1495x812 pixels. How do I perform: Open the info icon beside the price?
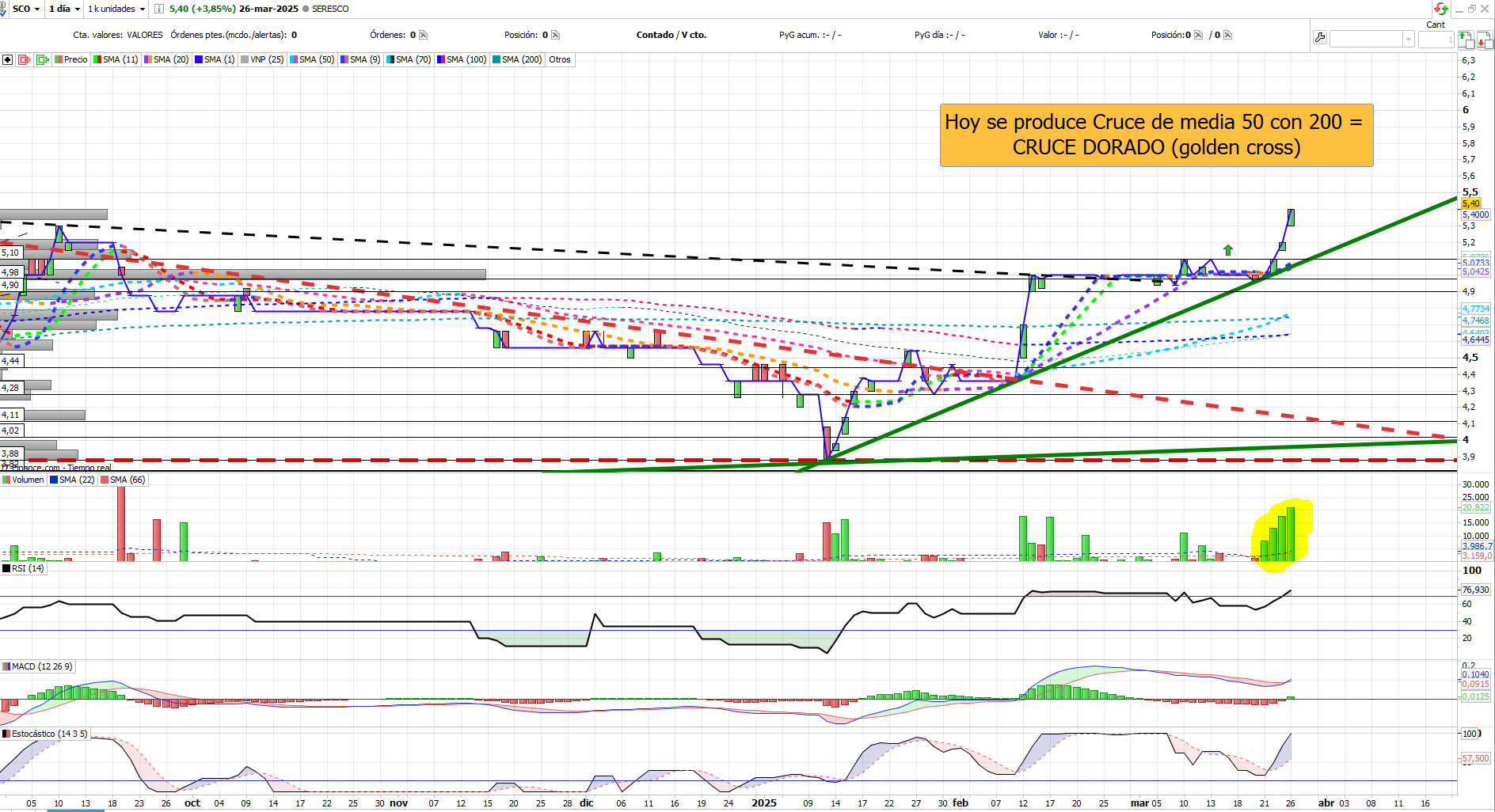[x=159, y=9]
